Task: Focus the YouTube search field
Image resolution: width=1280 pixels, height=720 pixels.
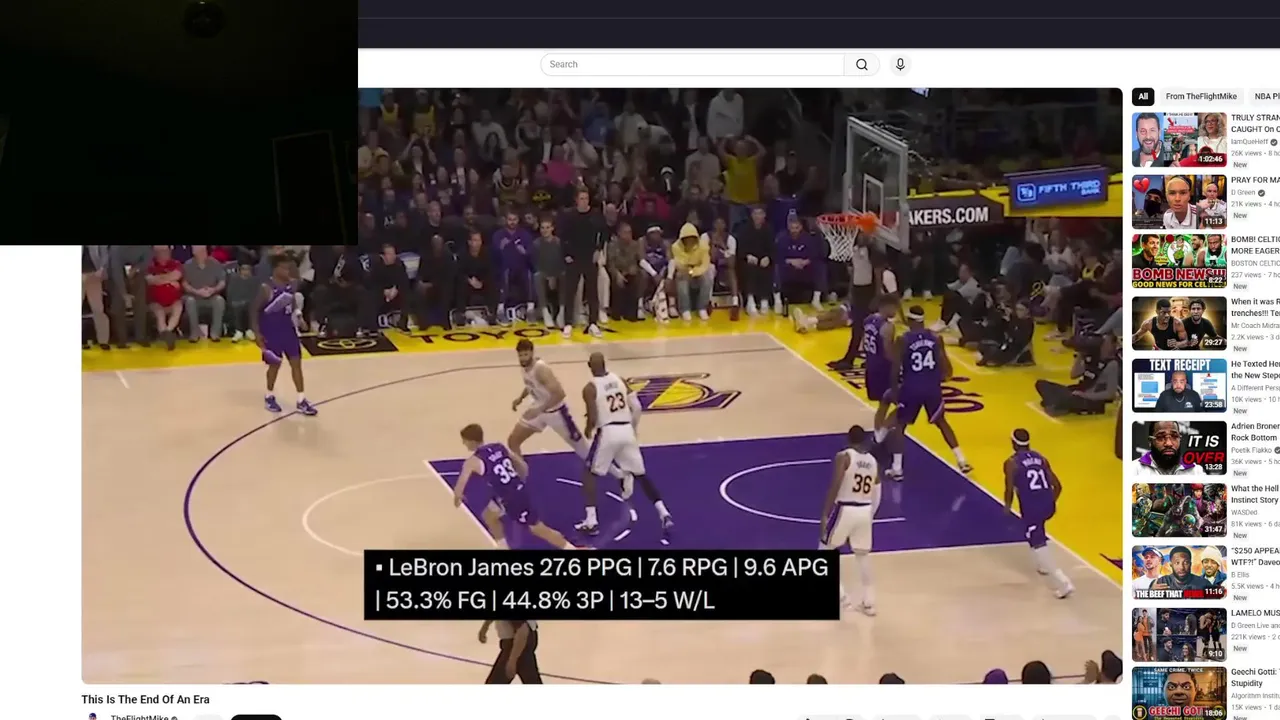Action: pyautogui.click(x=692, y=64)
